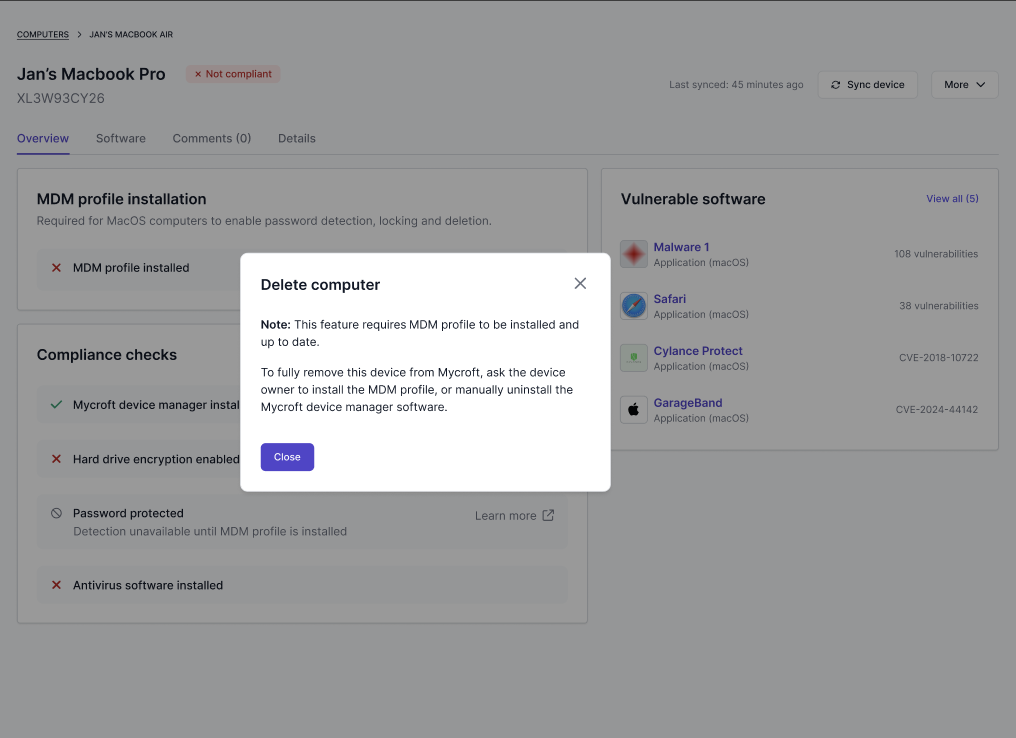Open the GarageBand application link
The width and height of the screenshot is (1016, 738).
(x=687, y=402)
